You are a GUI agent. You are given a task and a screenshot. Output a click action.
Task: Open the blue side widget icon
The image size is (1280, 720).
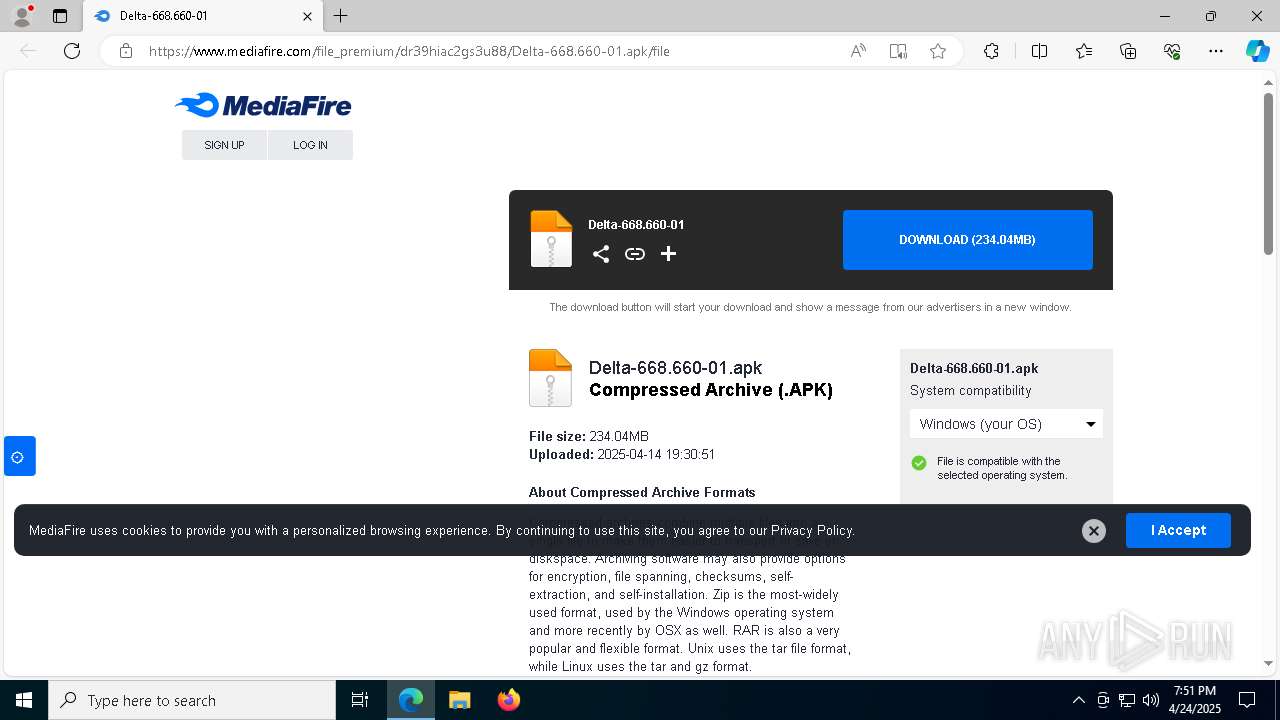[19, 456]
